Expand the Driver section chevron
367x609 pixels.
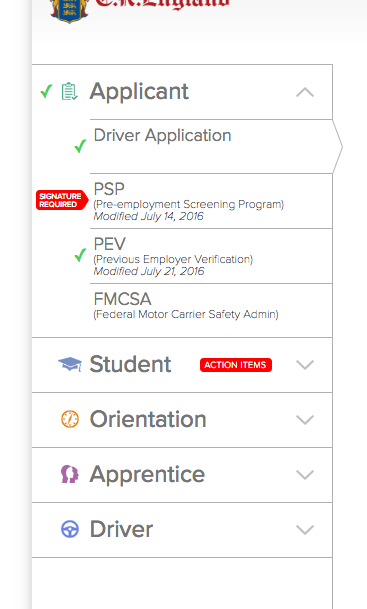[305, 530]
